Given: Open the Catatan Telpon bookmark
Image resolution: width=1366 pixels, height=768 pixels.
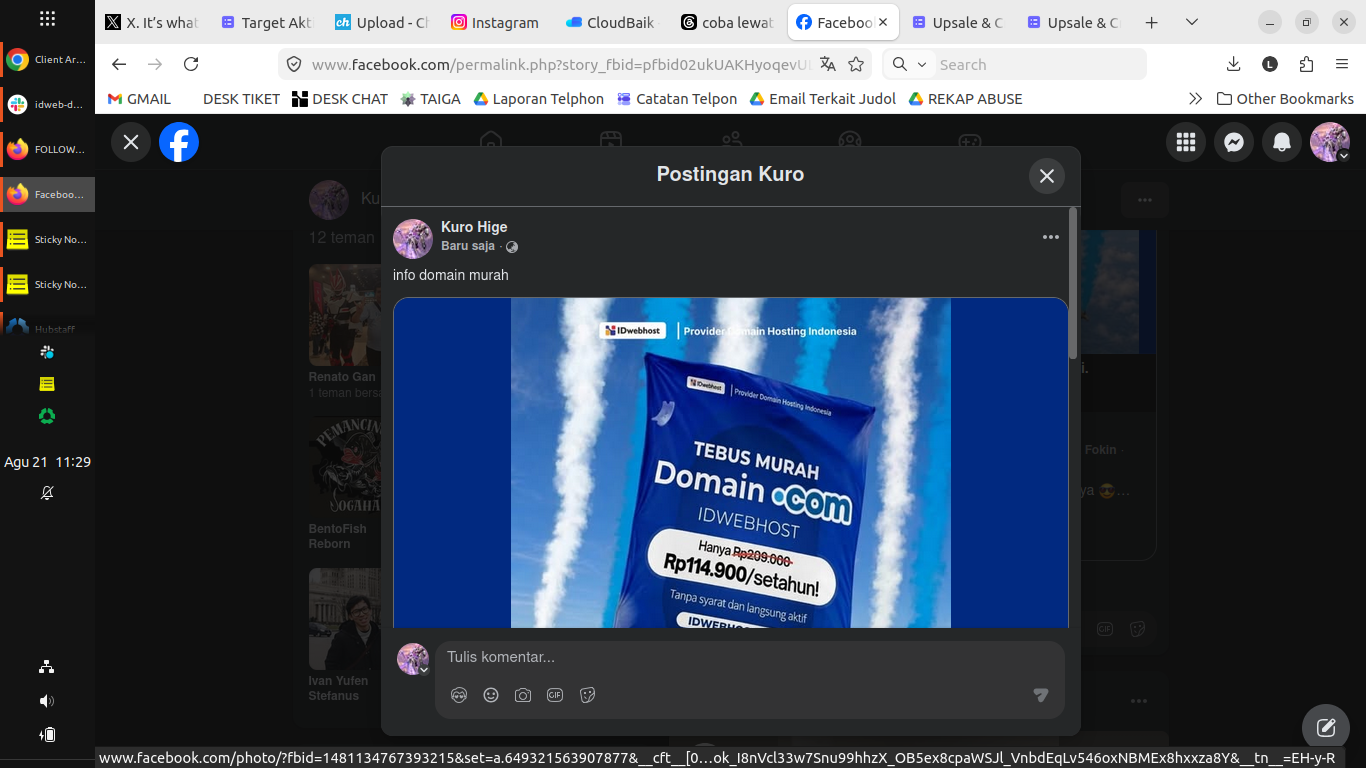Looking at the screenshot, I should coord(677,99).
